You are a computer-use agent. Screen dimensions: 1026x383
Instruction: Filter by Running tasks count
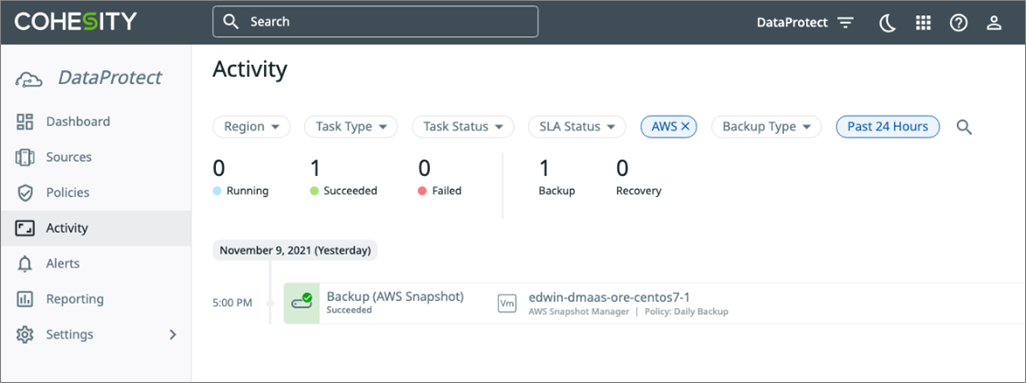(240, 178)
